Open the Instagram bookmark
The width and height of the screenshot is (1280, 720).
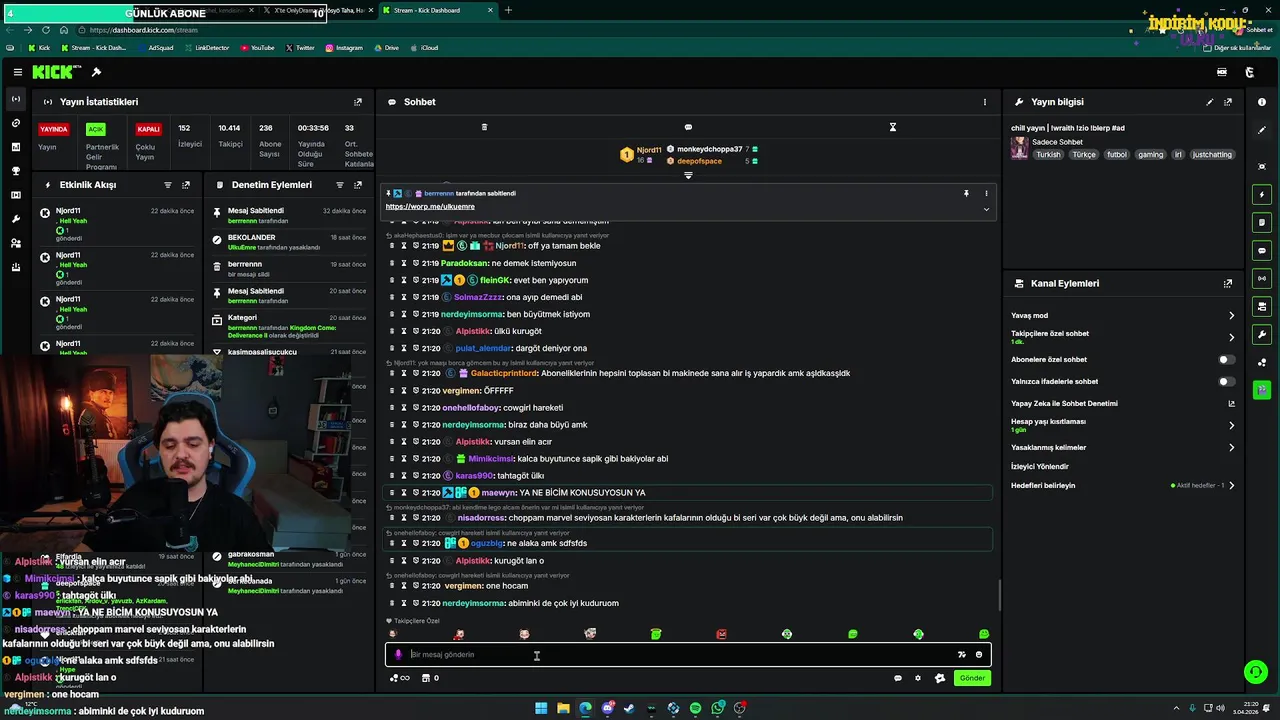343,48
